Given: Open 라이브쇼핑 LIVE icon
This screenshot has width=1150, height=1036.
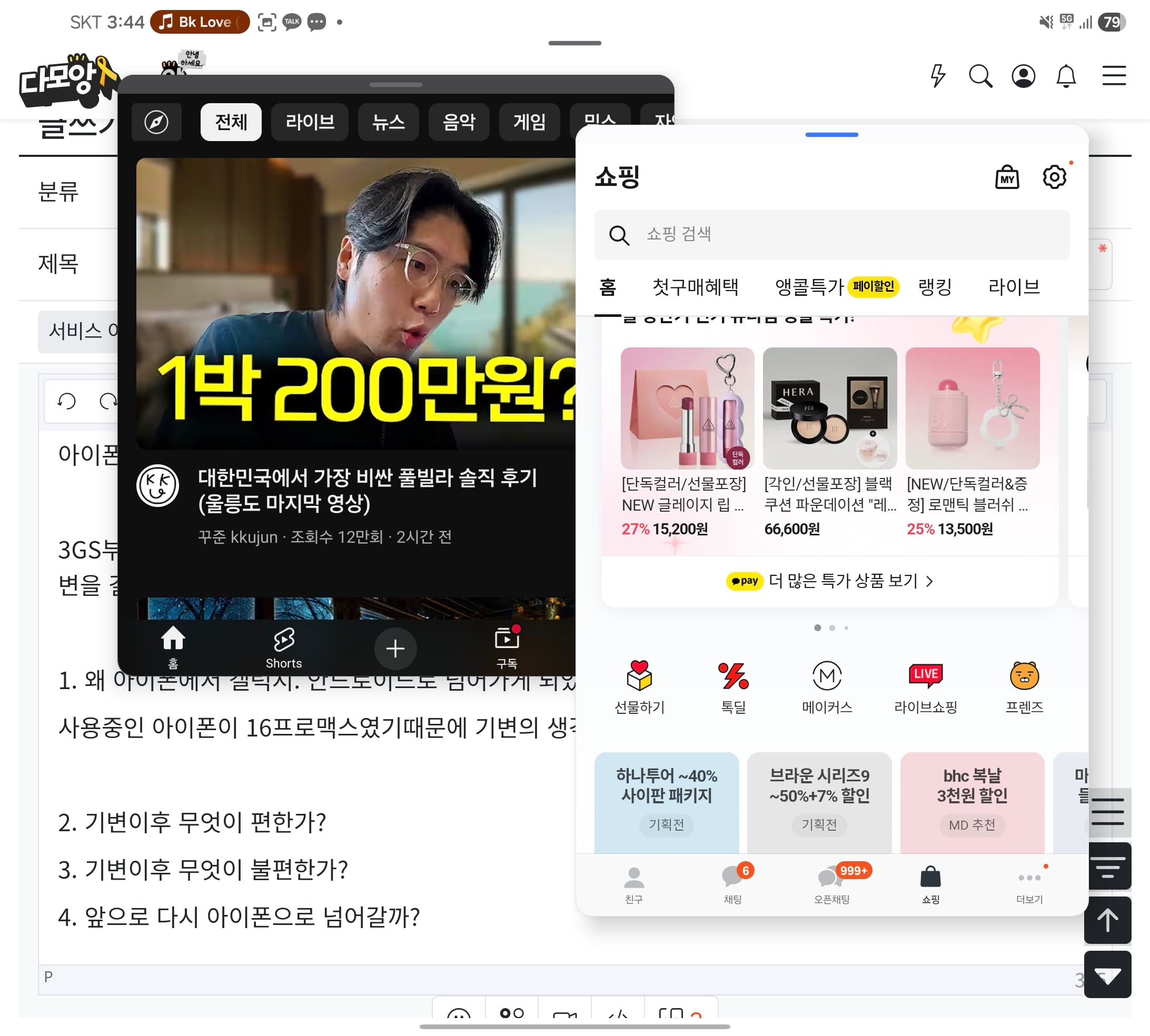Looking at the screenshot, I should coord(926,686).
